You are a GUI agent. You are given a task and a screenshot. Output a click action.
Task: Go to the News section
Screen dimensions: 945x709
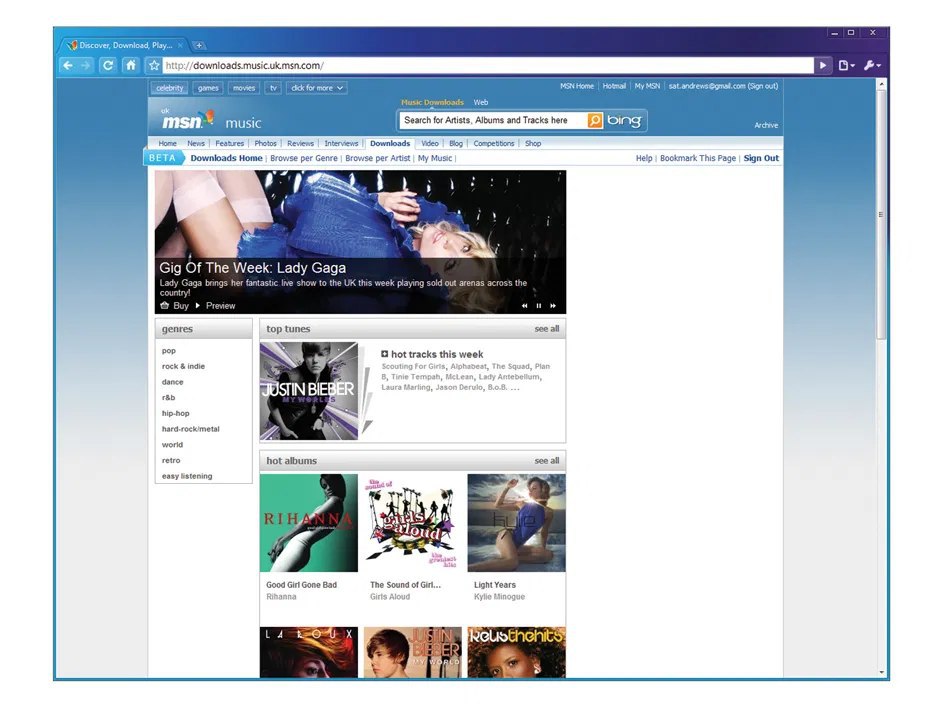coord(196,143)
